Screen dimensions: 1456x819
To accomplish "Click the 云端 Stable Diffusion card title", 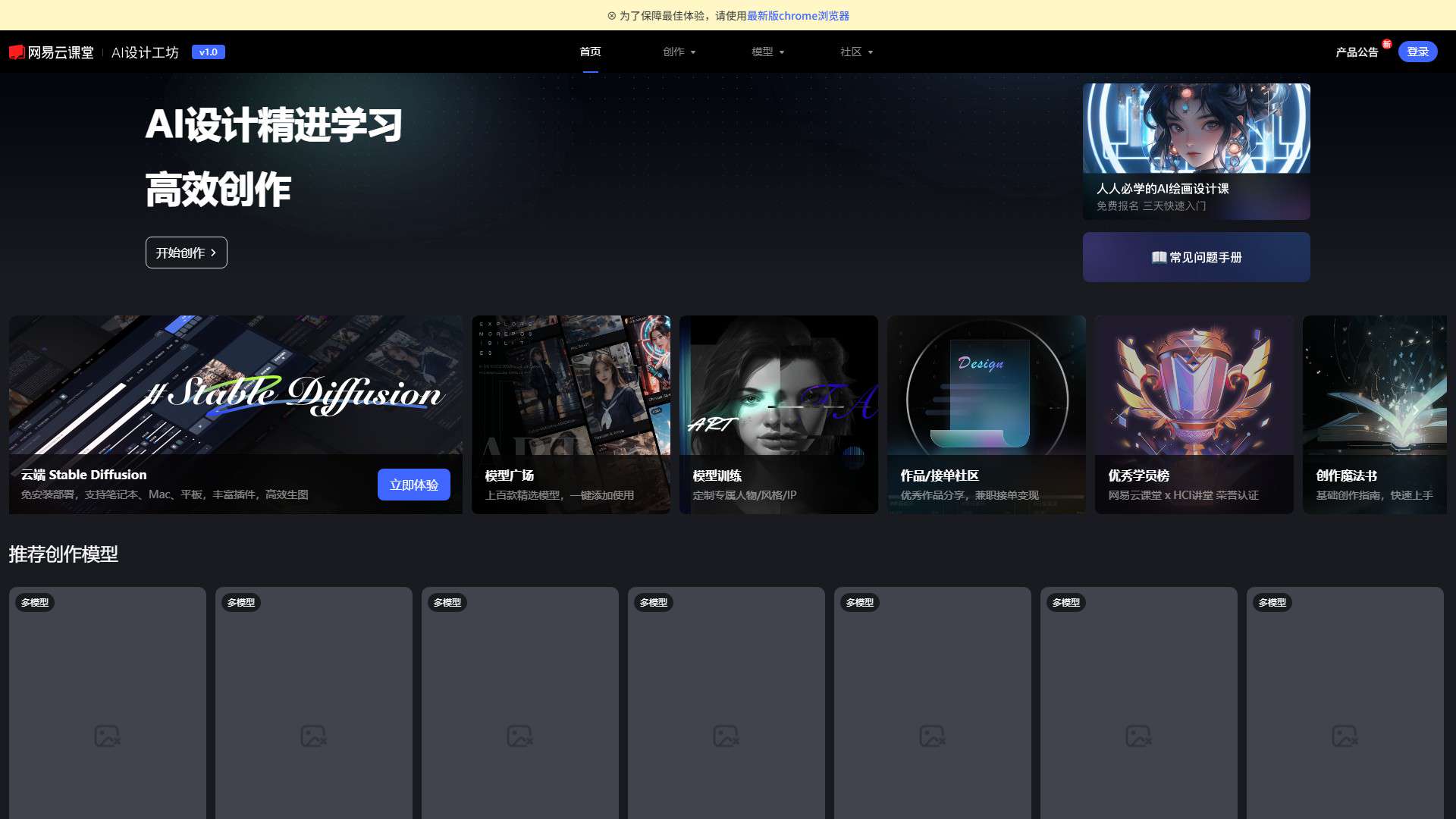I will coord(84,475).
